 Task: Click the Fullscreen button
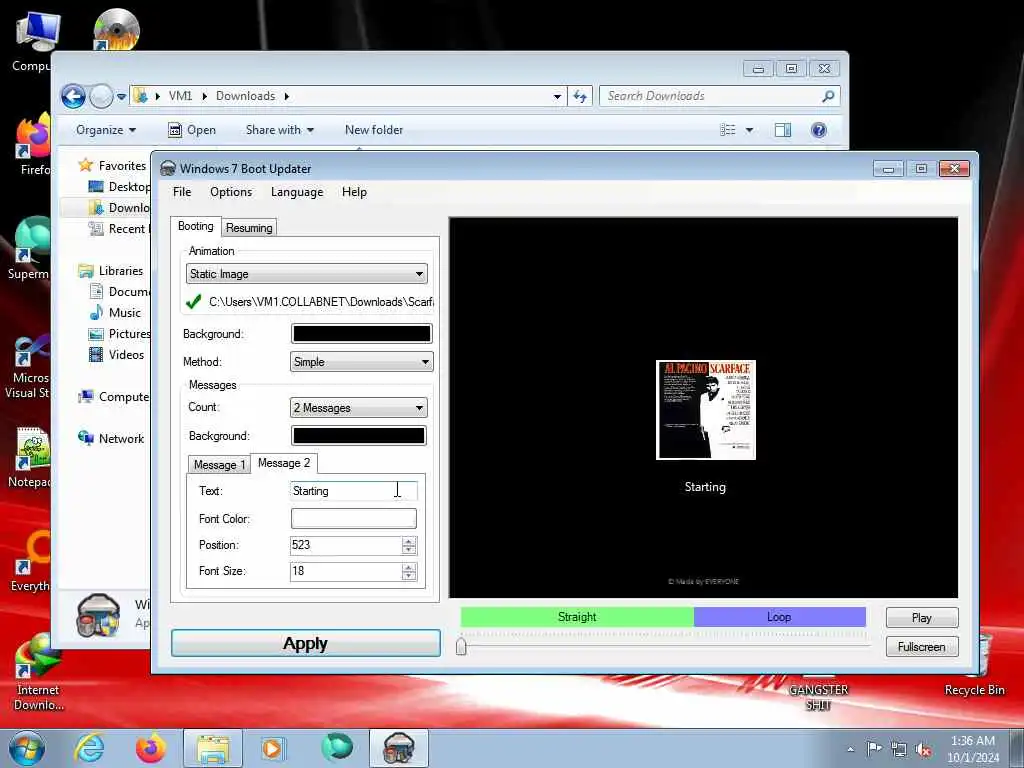click(x=921, y=647)
